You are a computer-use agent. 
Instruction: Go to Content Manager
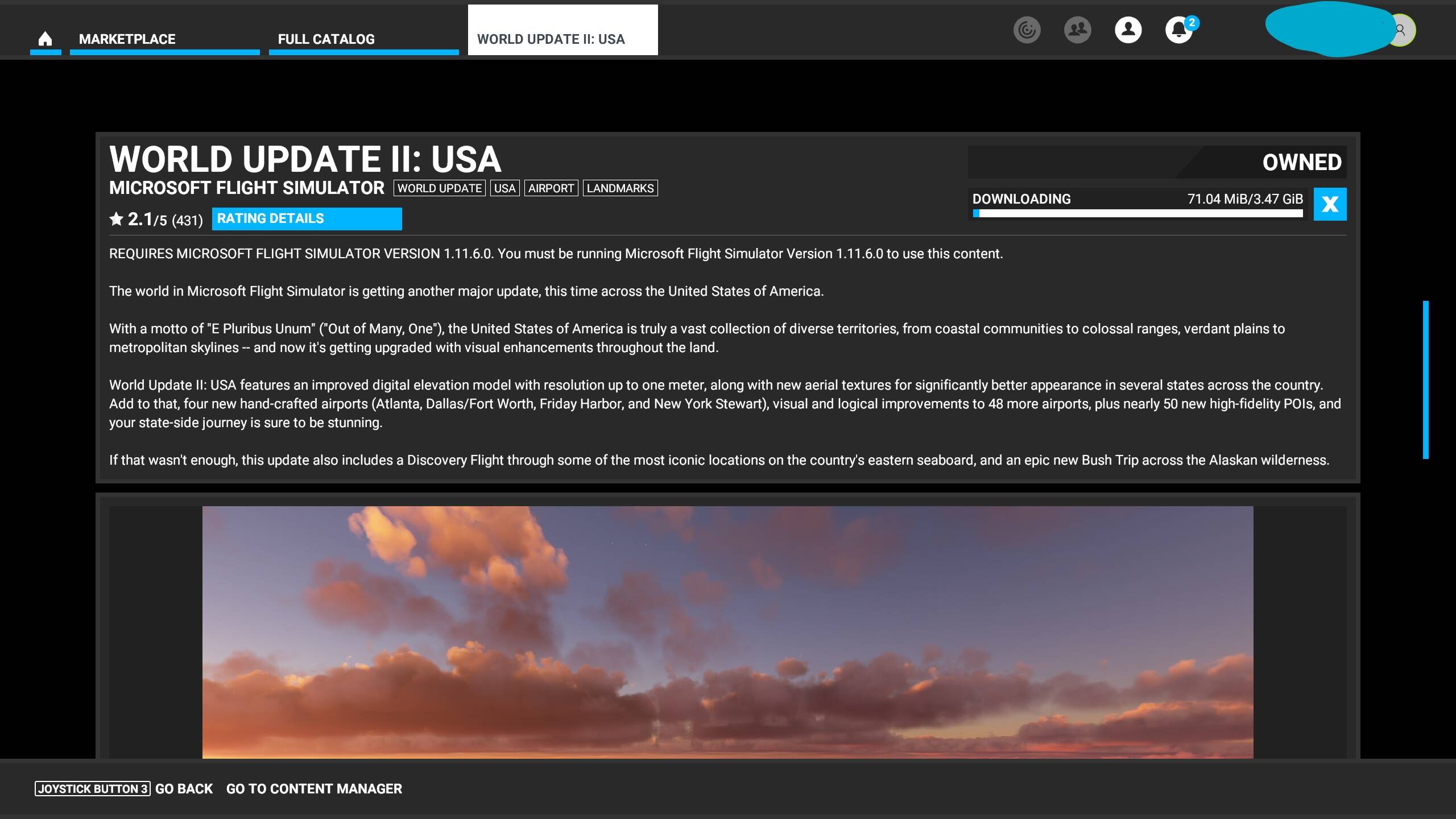pos(314,789)
